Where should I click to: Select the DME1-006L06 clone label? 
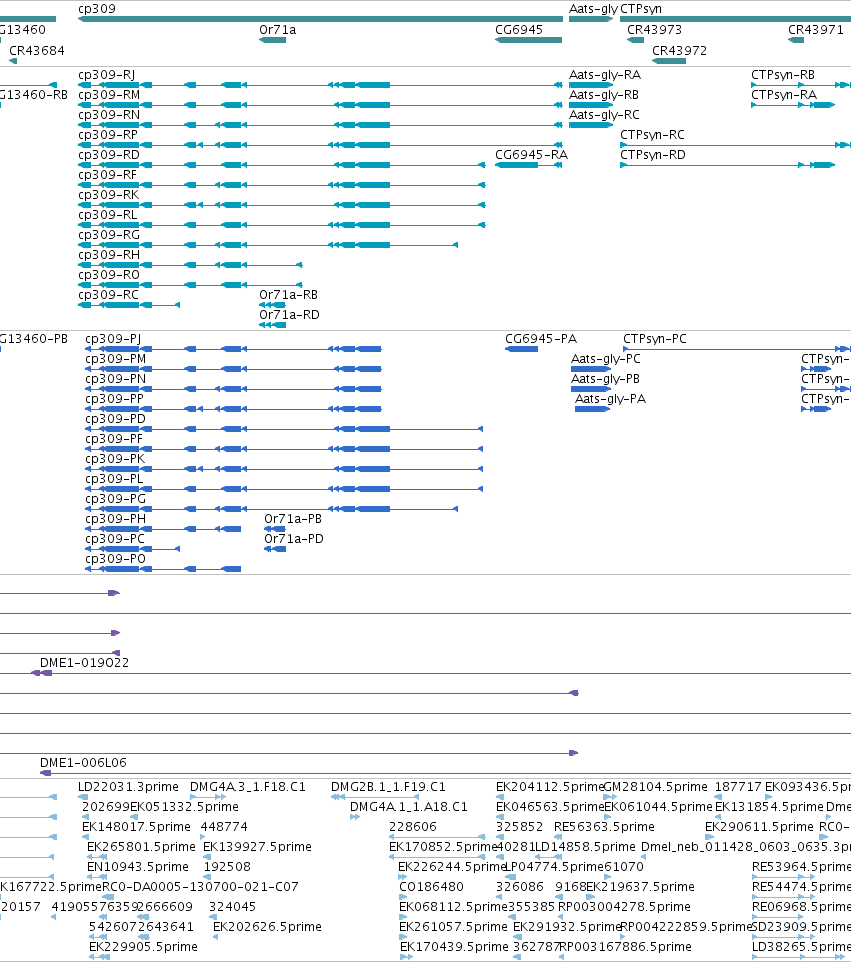[83, 763]
